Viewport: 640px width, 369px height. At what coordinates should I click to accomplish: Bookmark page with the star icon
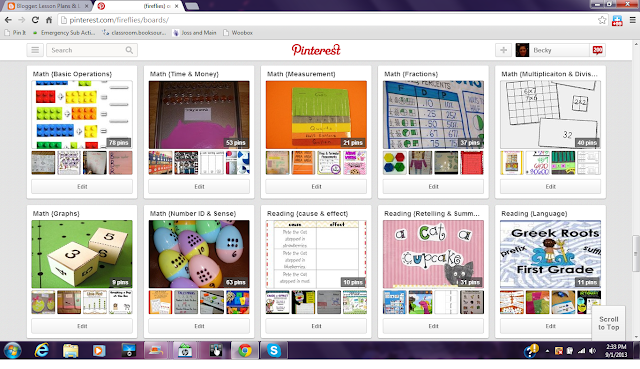point(602,20)
